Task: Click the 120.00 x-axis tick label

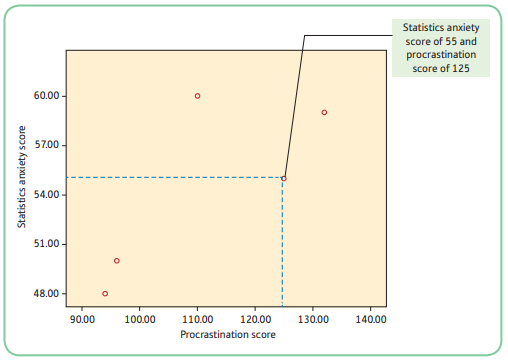Action: coord(255,319)
